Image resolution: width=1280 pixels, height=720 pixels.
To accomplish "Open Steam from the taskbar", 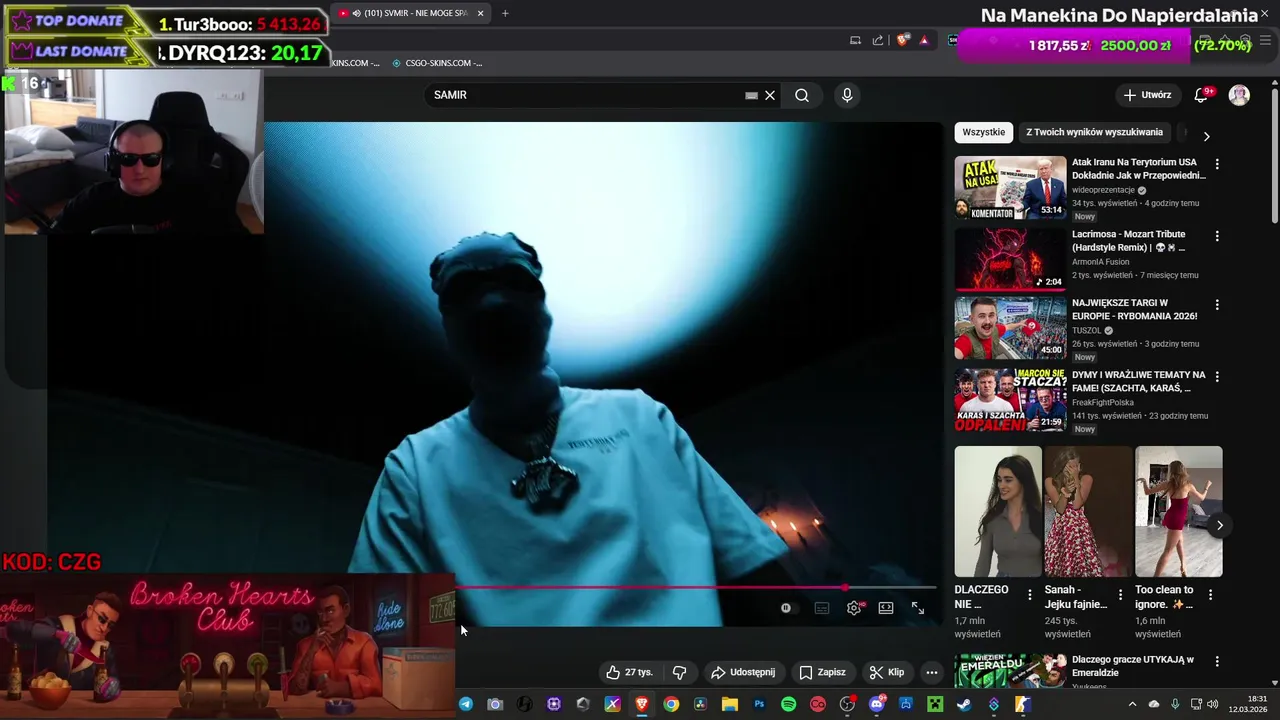I will [x=964, y=704].
